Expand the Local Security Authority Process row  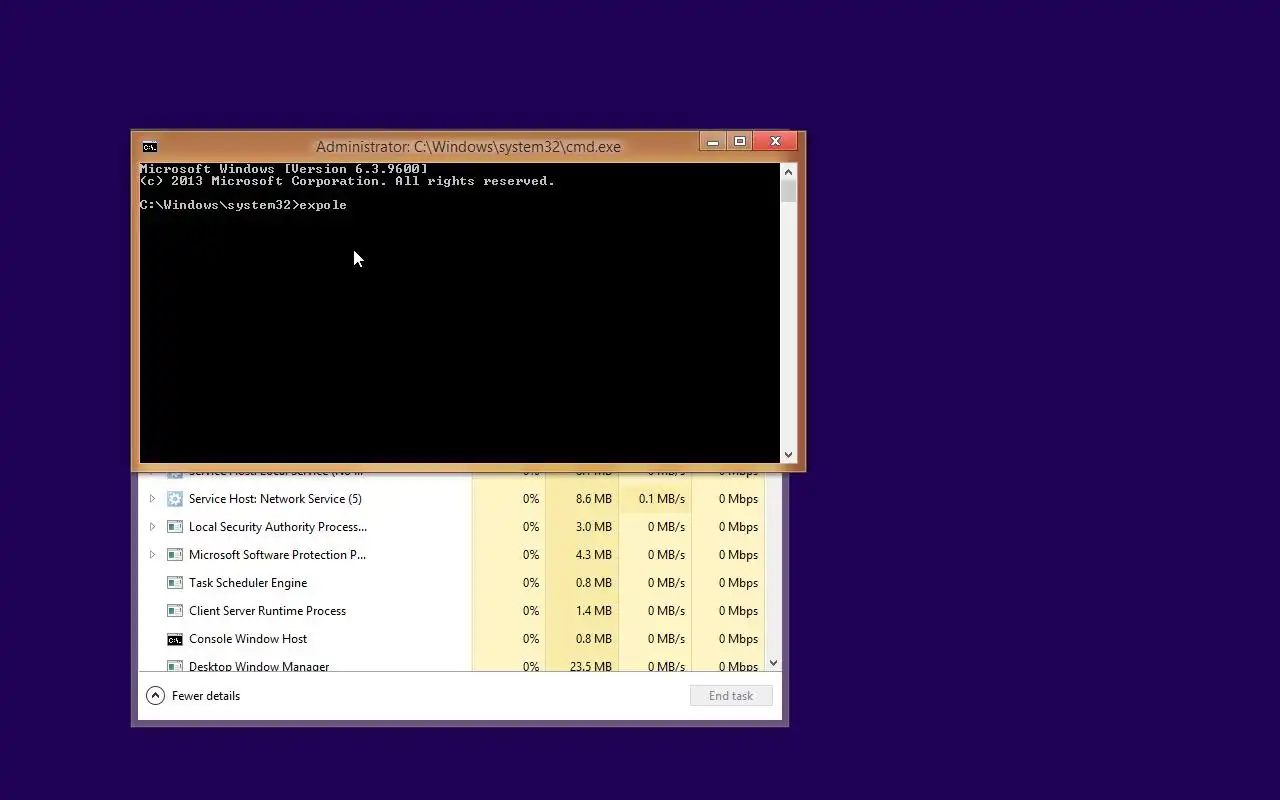[x=152, y=526]
